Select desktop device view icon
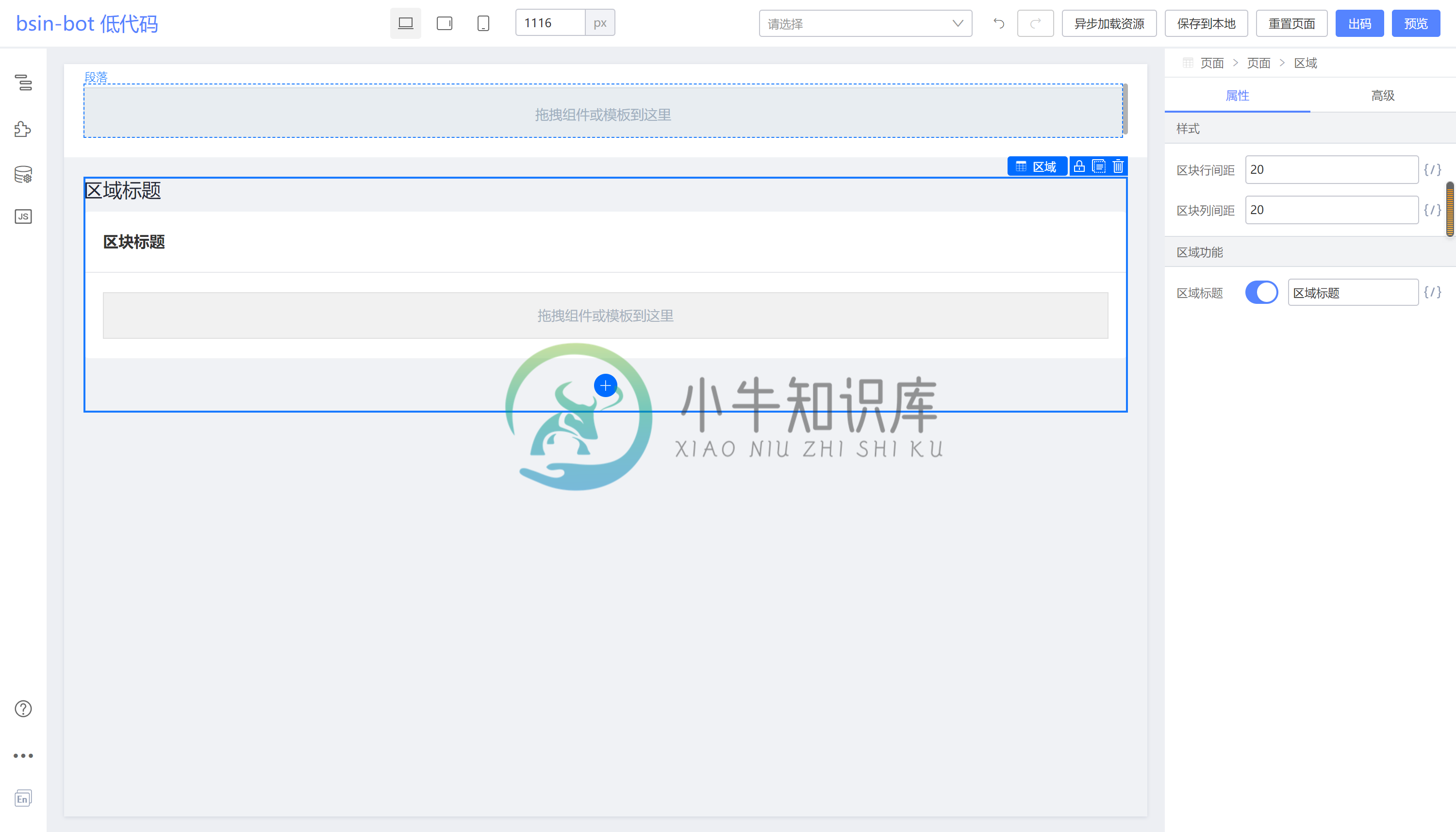This screenshot has height=832, width=1456. 406,23
